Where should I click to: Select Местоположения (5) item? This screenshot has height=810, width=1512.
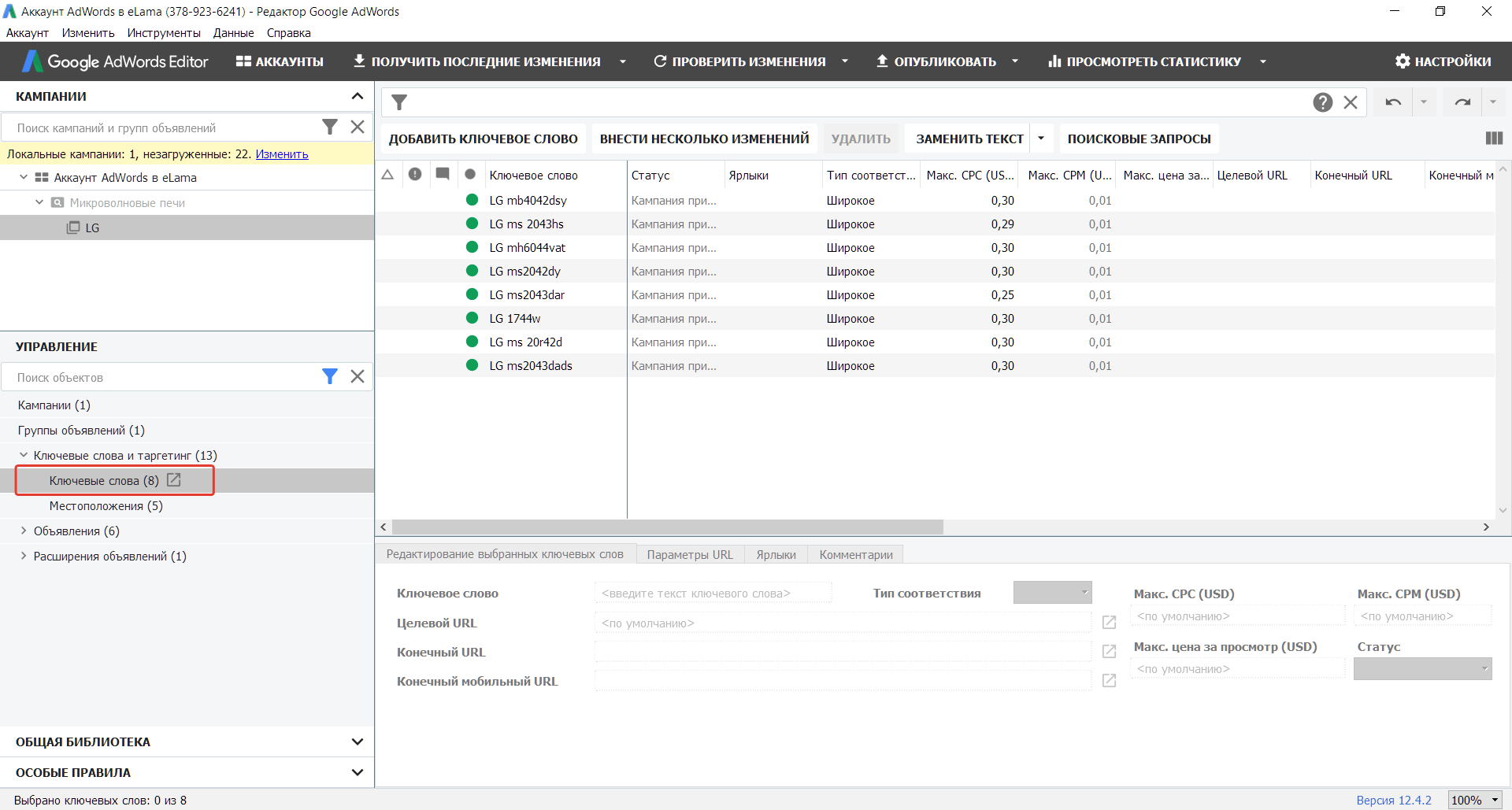[106, 506]
